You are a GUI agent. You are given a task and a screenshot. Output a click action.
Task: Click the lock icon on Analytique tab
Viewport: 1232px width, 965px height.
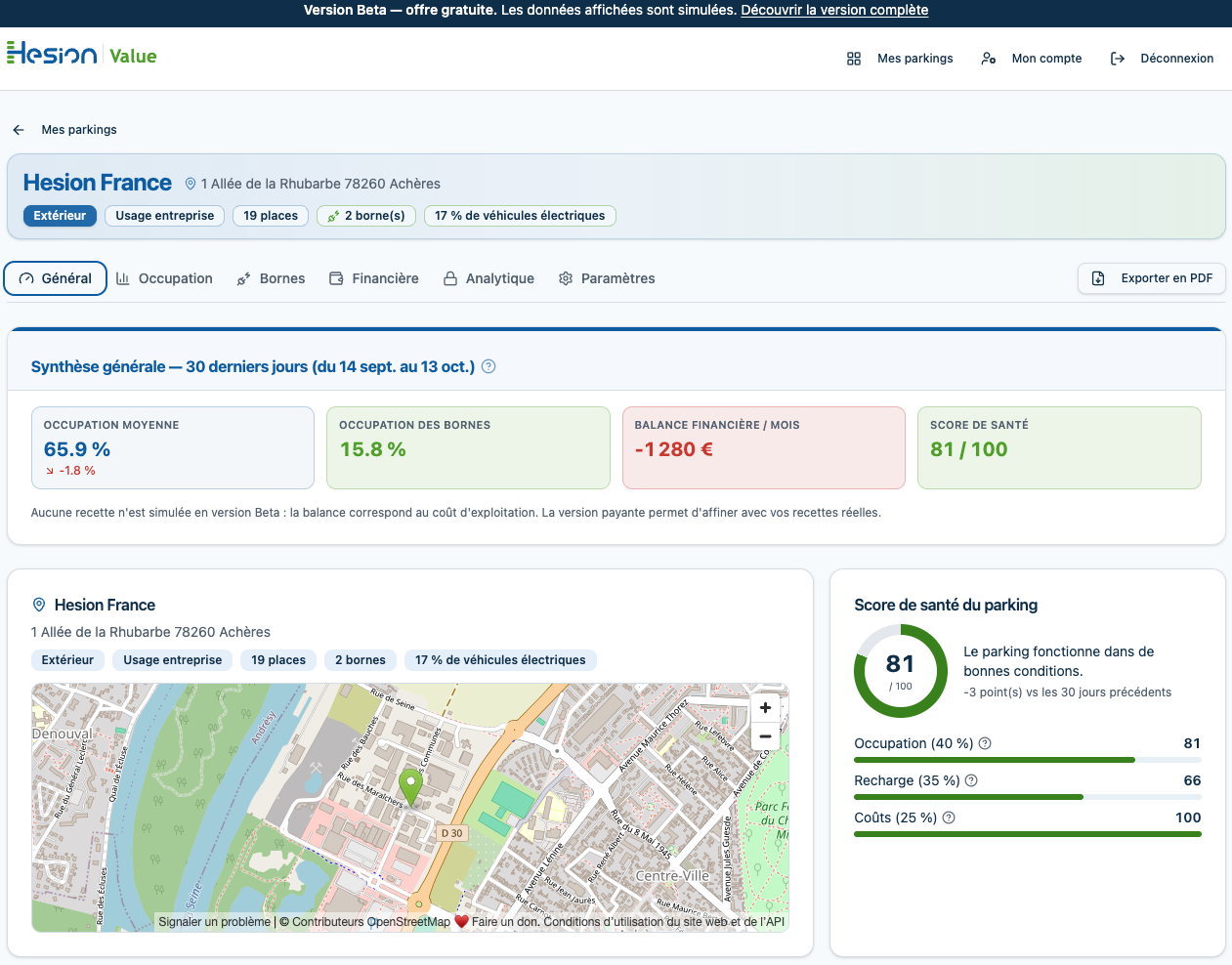click(450, 278)
